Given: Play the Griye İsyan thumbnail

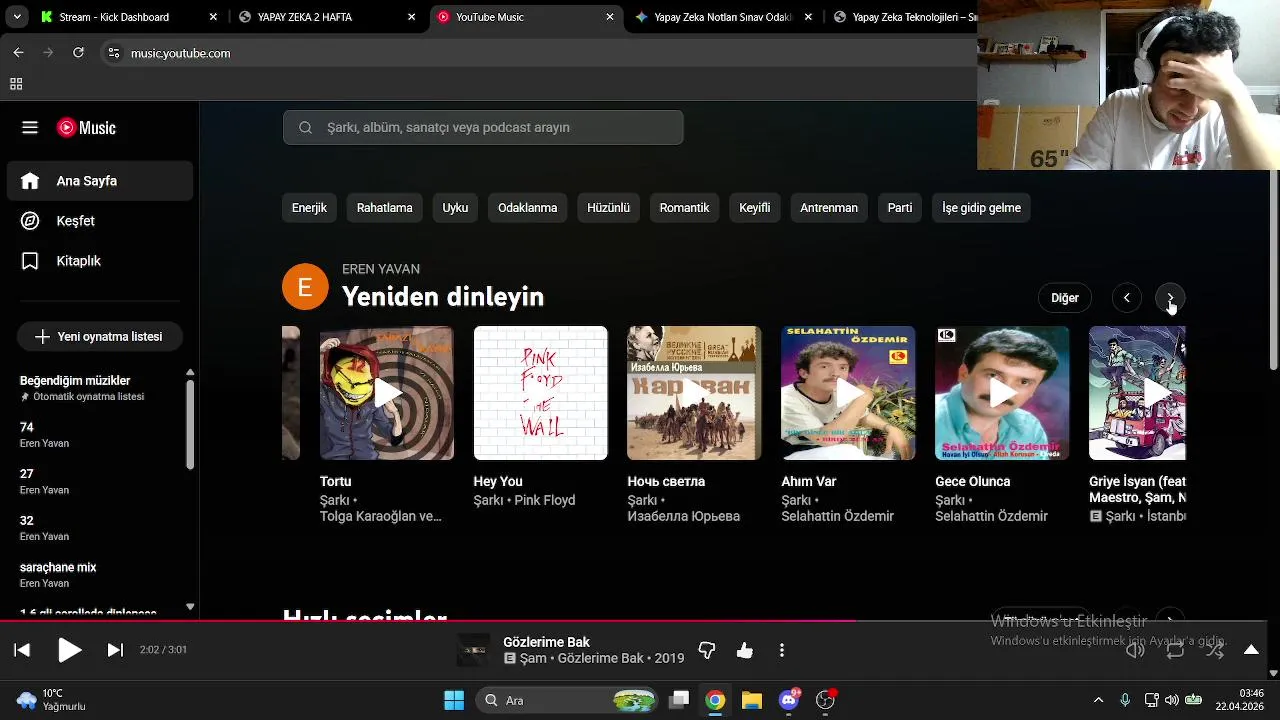Looking at the screenshot, I should 1137,393.
